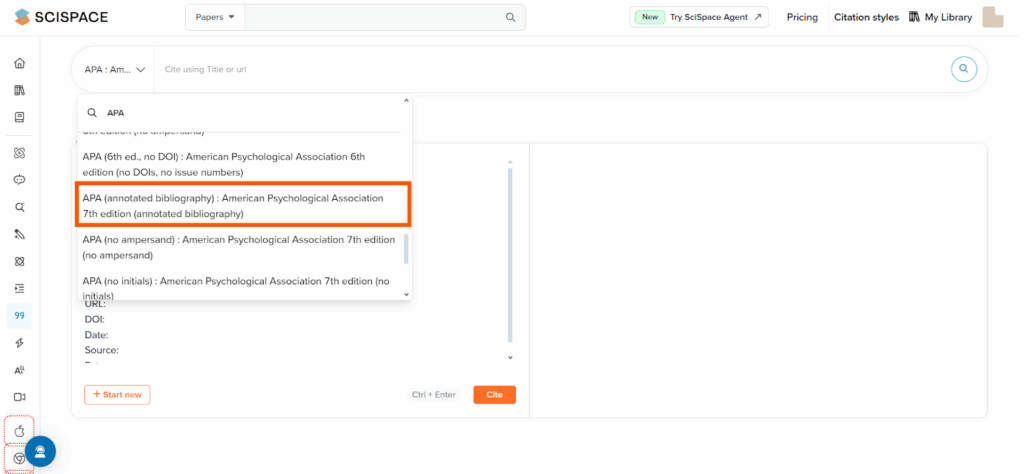
Task: Click the style list scroll-down arrow
Action: pos(406,294)
